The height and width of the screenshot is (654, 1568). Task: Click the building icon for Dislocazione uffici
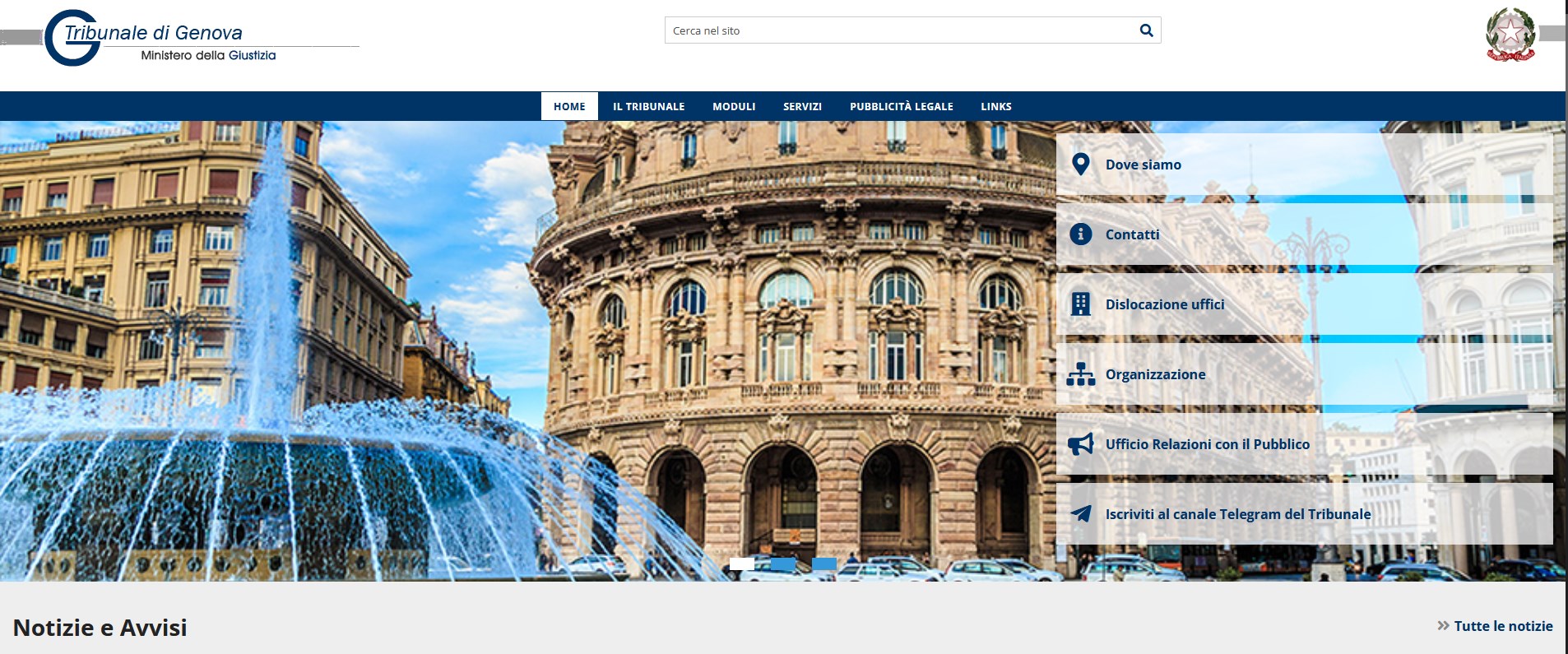tap(1081, 304)
